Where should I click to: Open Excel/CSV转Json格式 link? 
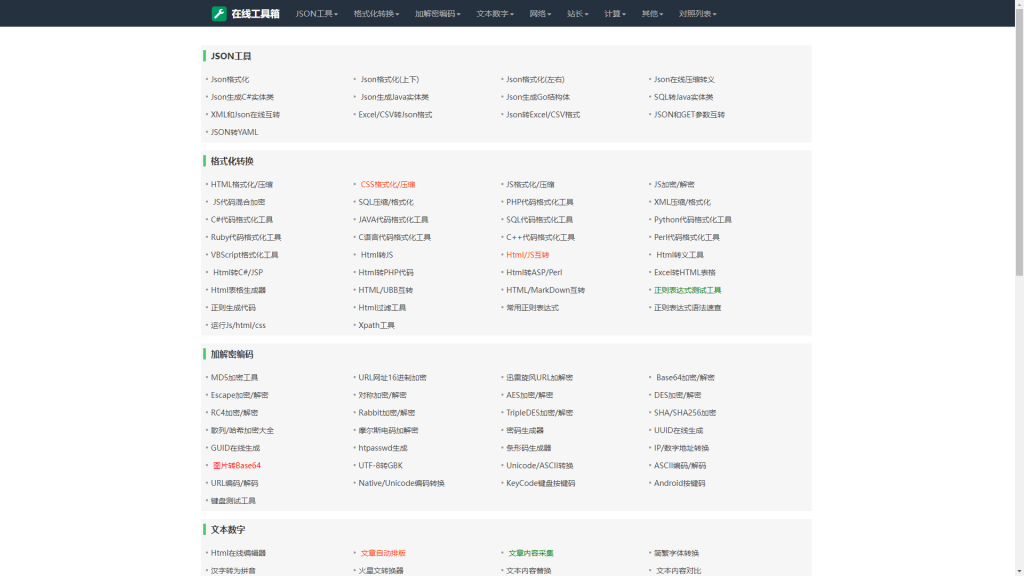[x=395, y=115]
